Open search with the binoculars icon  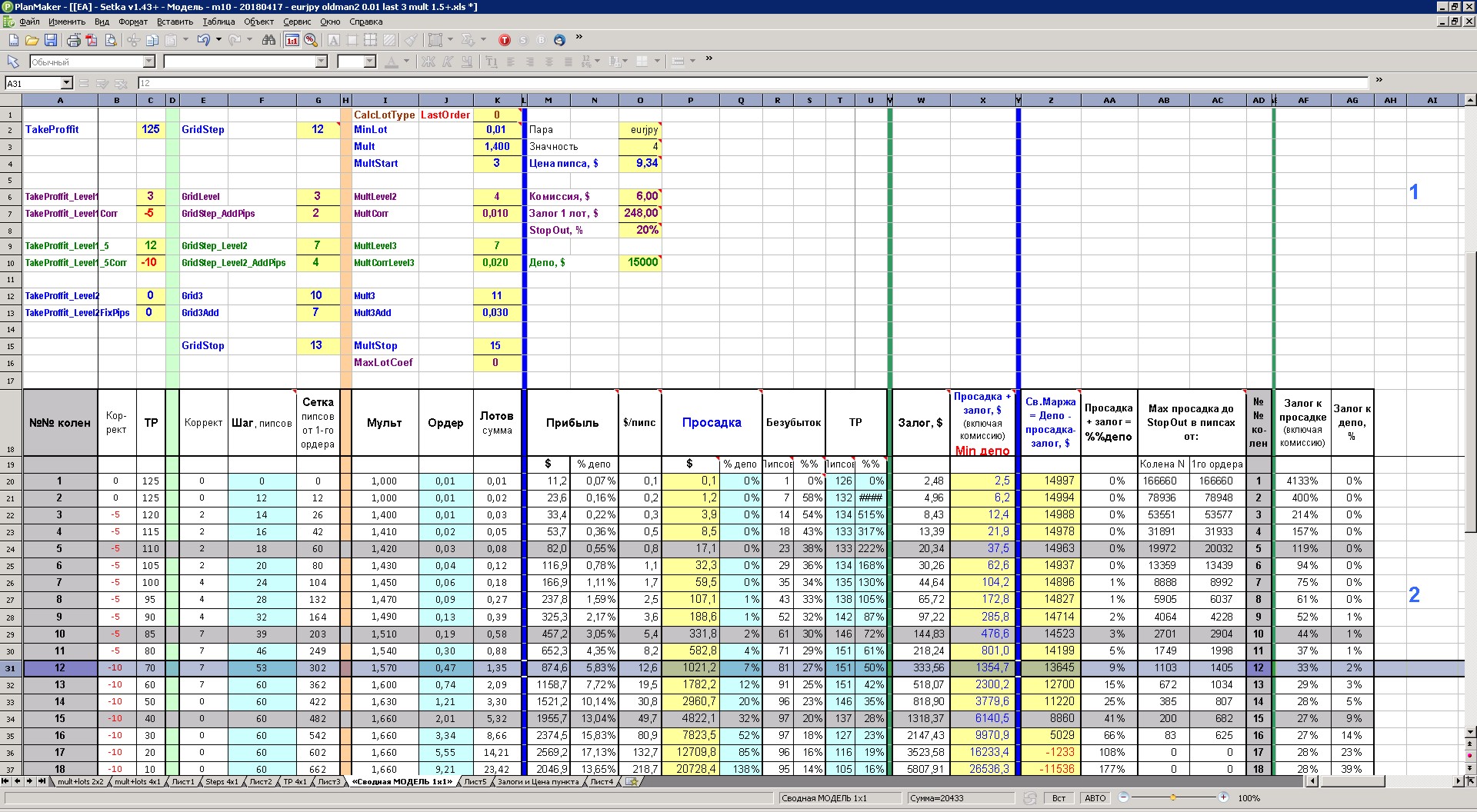pos(268,40)
